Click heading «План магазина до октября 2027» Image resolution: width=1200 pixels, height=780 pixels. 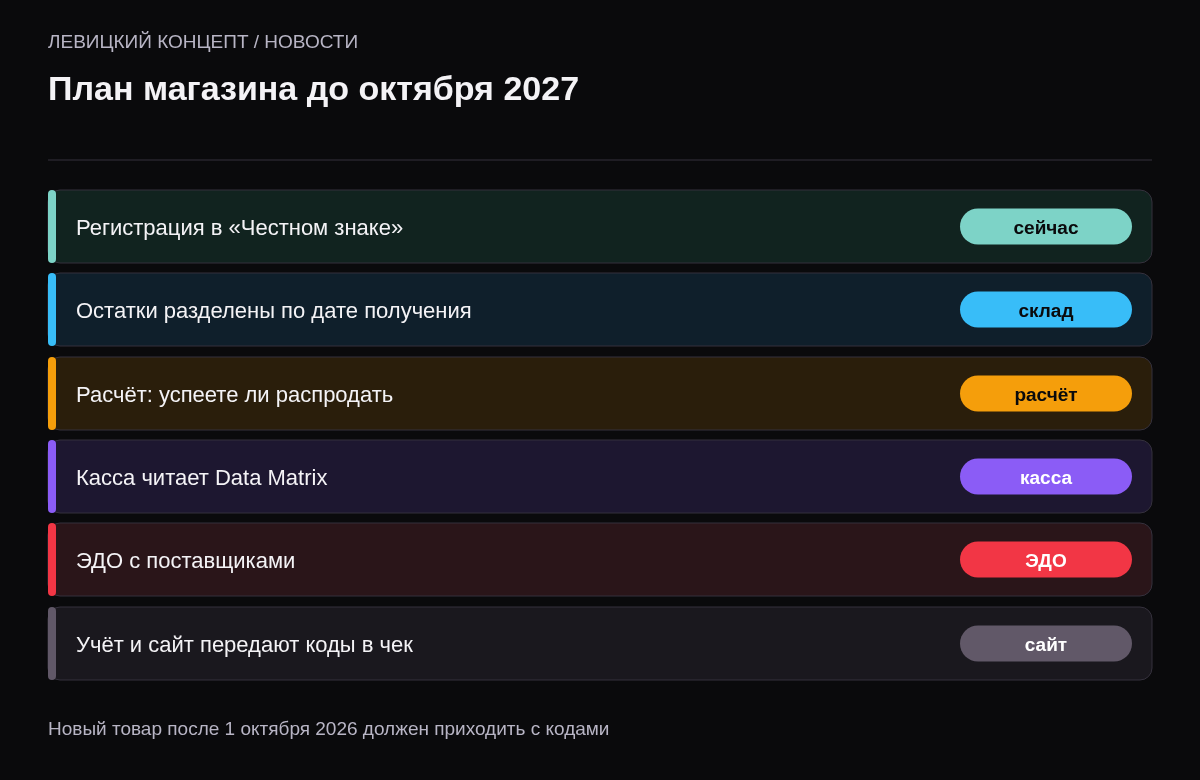click(313, 89)
